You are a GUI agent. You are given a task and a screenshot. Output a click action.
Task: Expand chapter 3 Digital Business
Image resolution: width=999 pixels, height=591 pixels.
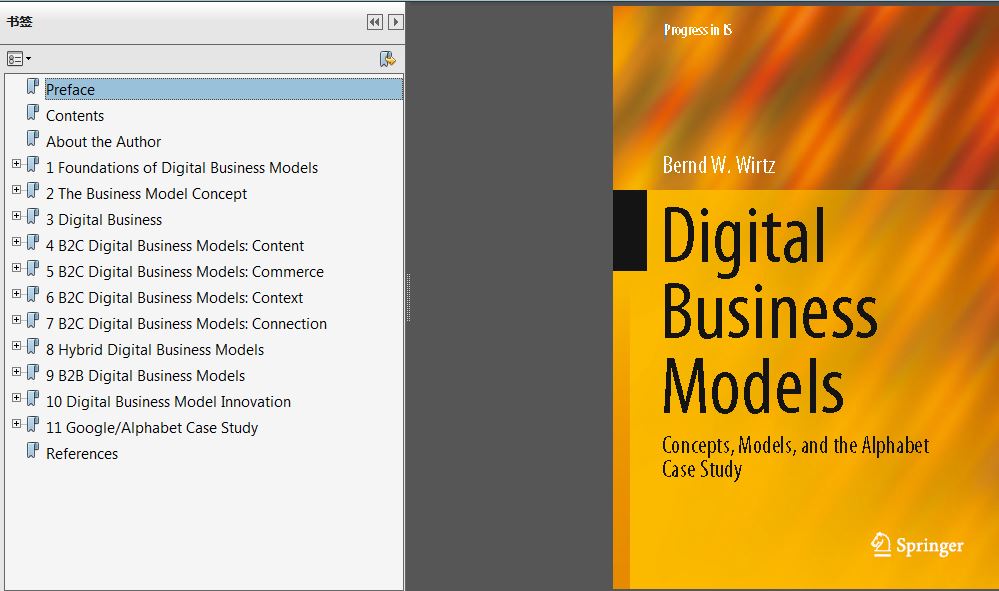17,216
